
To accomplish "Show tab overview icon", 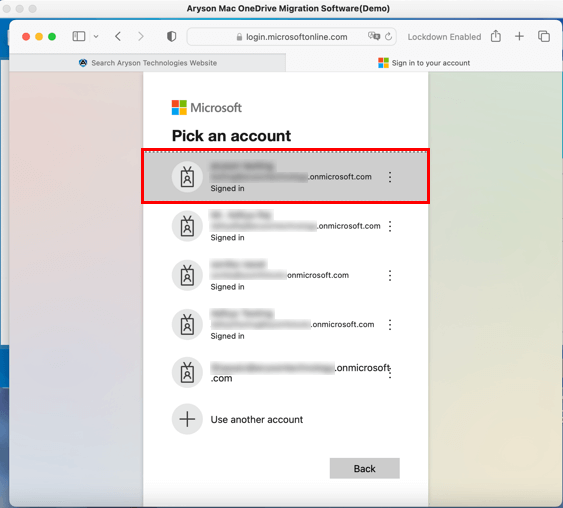I will pyautogui.click(x=544, y=36).
